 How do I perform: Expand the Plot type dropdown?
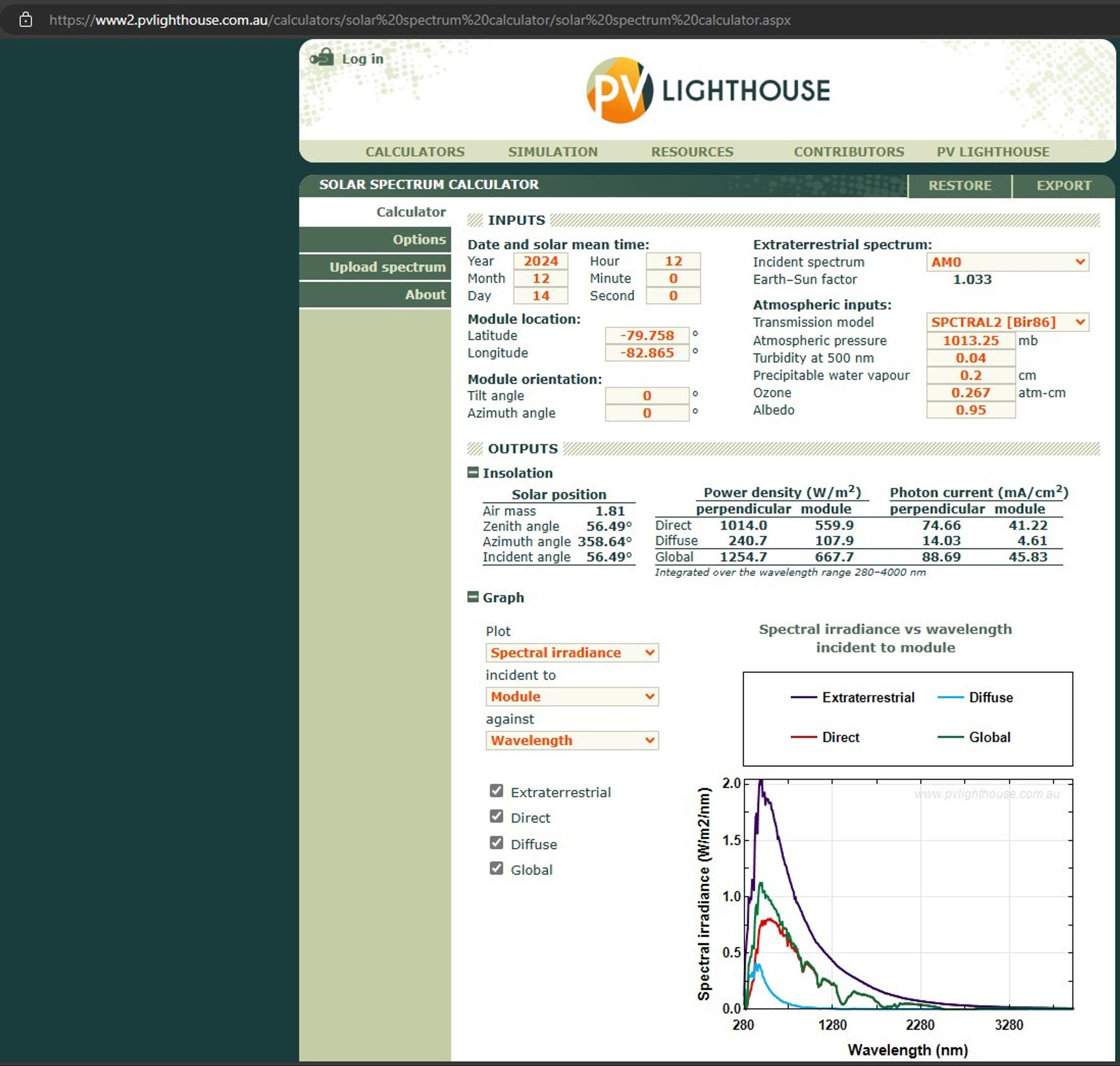pyautogui.click(x=572, y=652)
